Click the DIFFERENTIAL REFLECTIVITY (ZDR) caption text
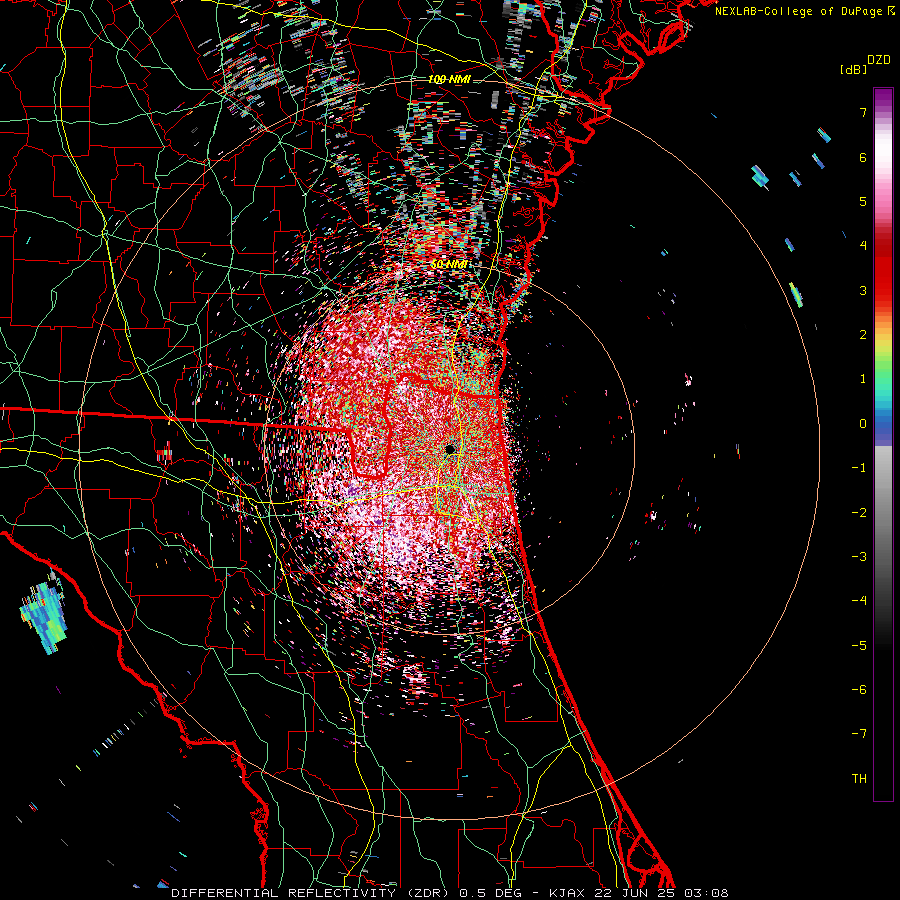The height and width of the screenshot is (900, 900). coord(312,893)
